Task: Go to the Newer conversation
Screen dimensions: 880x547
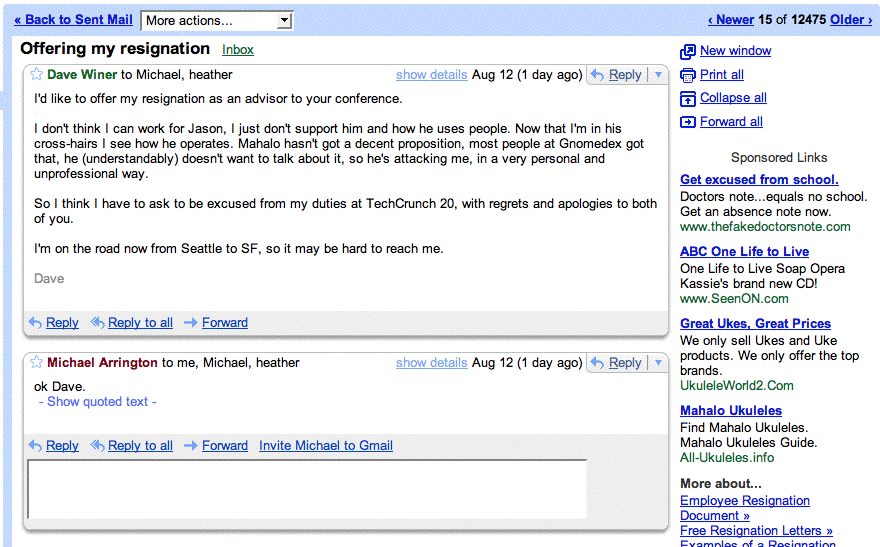Action: 731,20
